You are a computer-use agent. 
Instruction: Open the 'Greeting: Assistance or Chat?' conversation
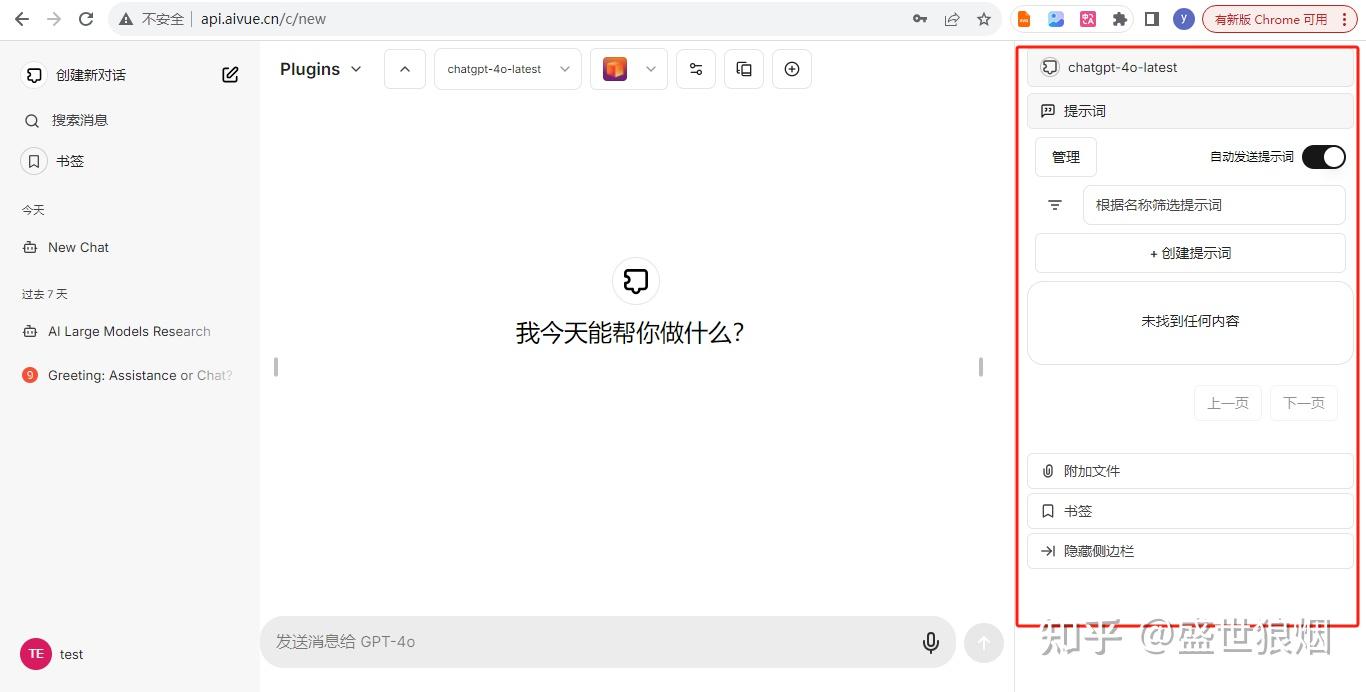click(130, 375)
